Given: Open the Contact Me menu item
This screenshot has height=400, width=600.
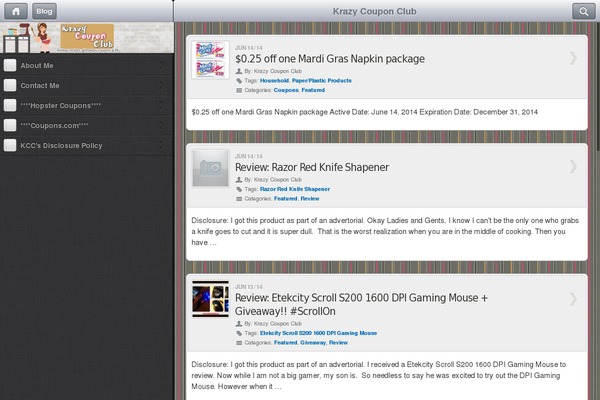Looking at the screenshot, I should [87, 85].
